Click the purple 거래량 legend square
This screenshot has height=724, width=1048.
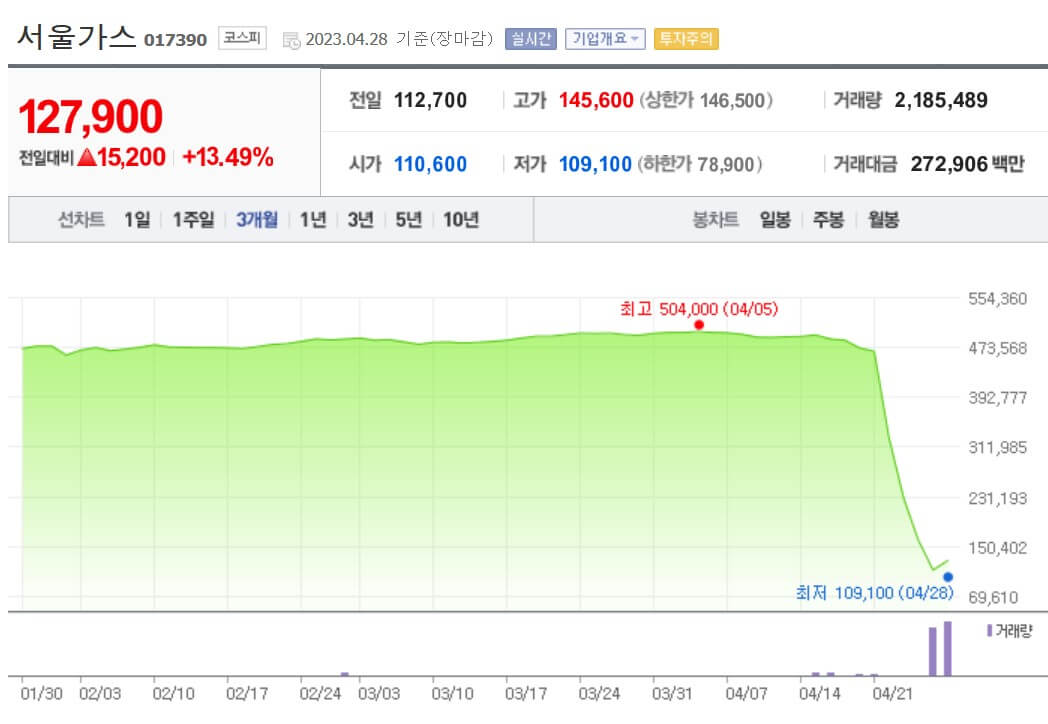[x=990, y=630]
